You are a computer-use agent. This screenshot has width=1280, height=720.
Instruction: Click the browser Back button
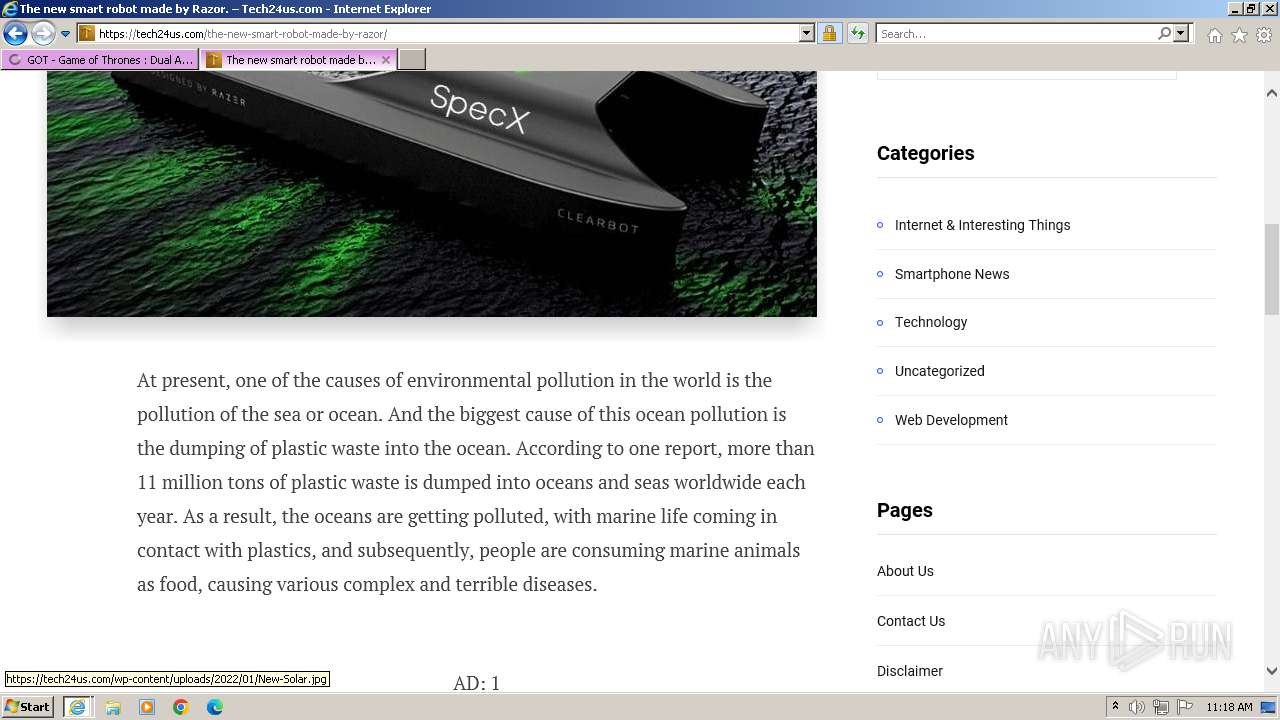(15, 33)
